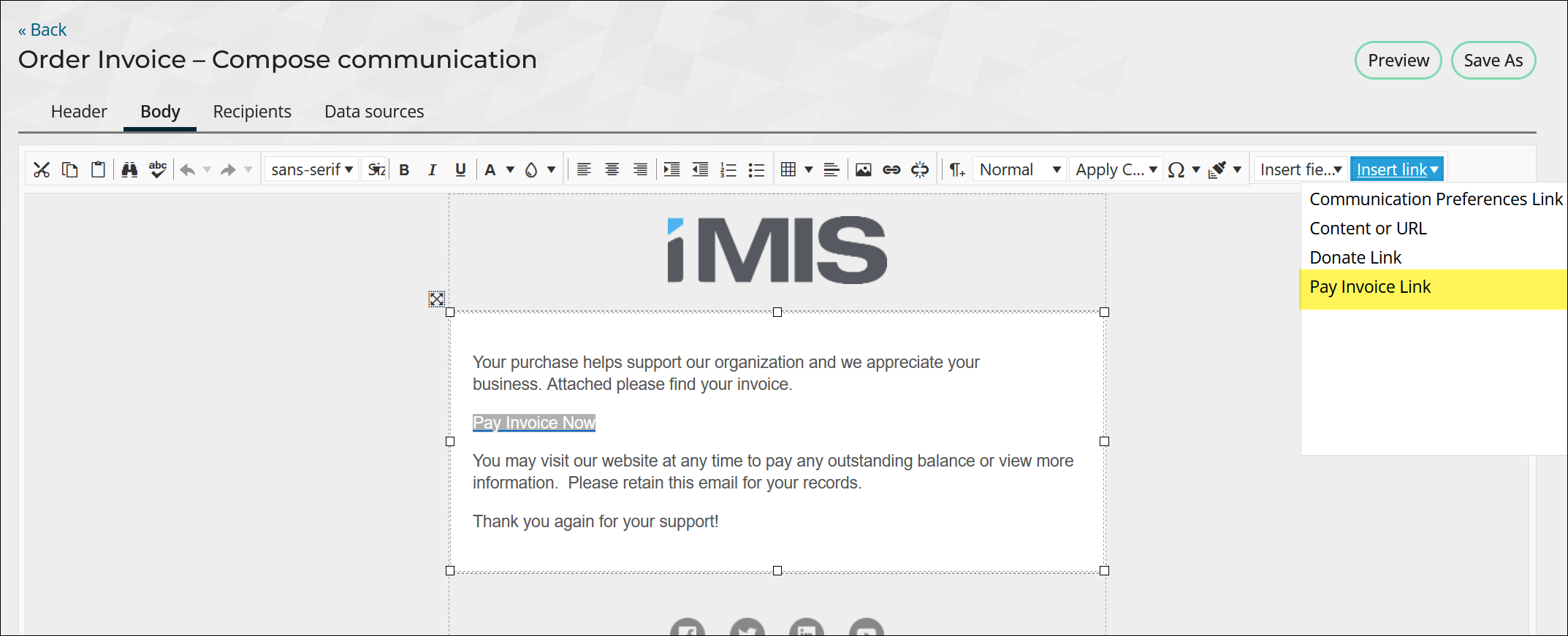Viewport: 1568px width, 636px height.
Task: Expand the undo history arrow
Action: click(207, 170)
